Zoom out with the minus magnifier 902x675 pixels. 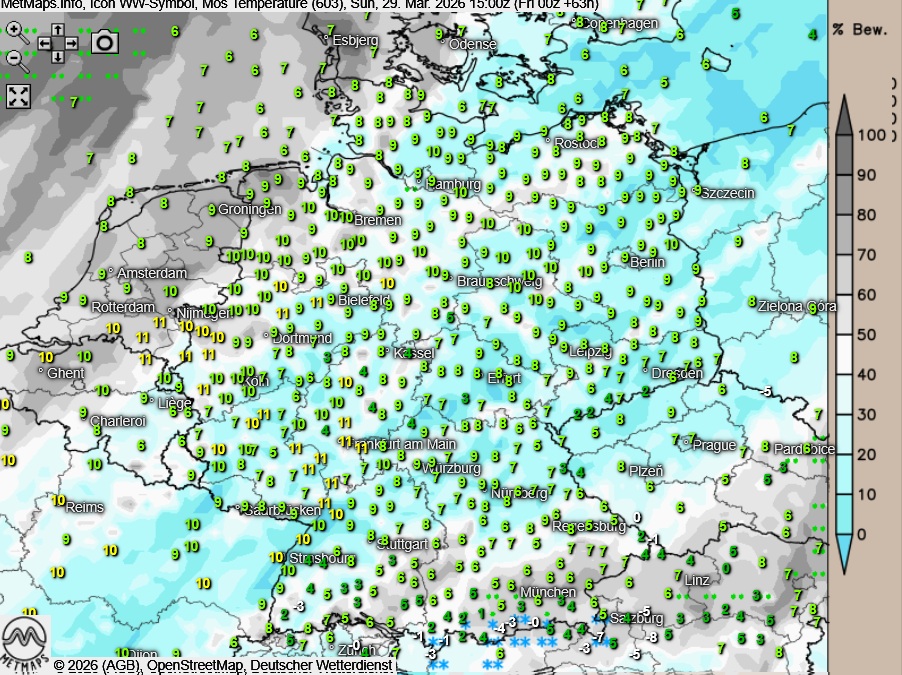point(16,58)
